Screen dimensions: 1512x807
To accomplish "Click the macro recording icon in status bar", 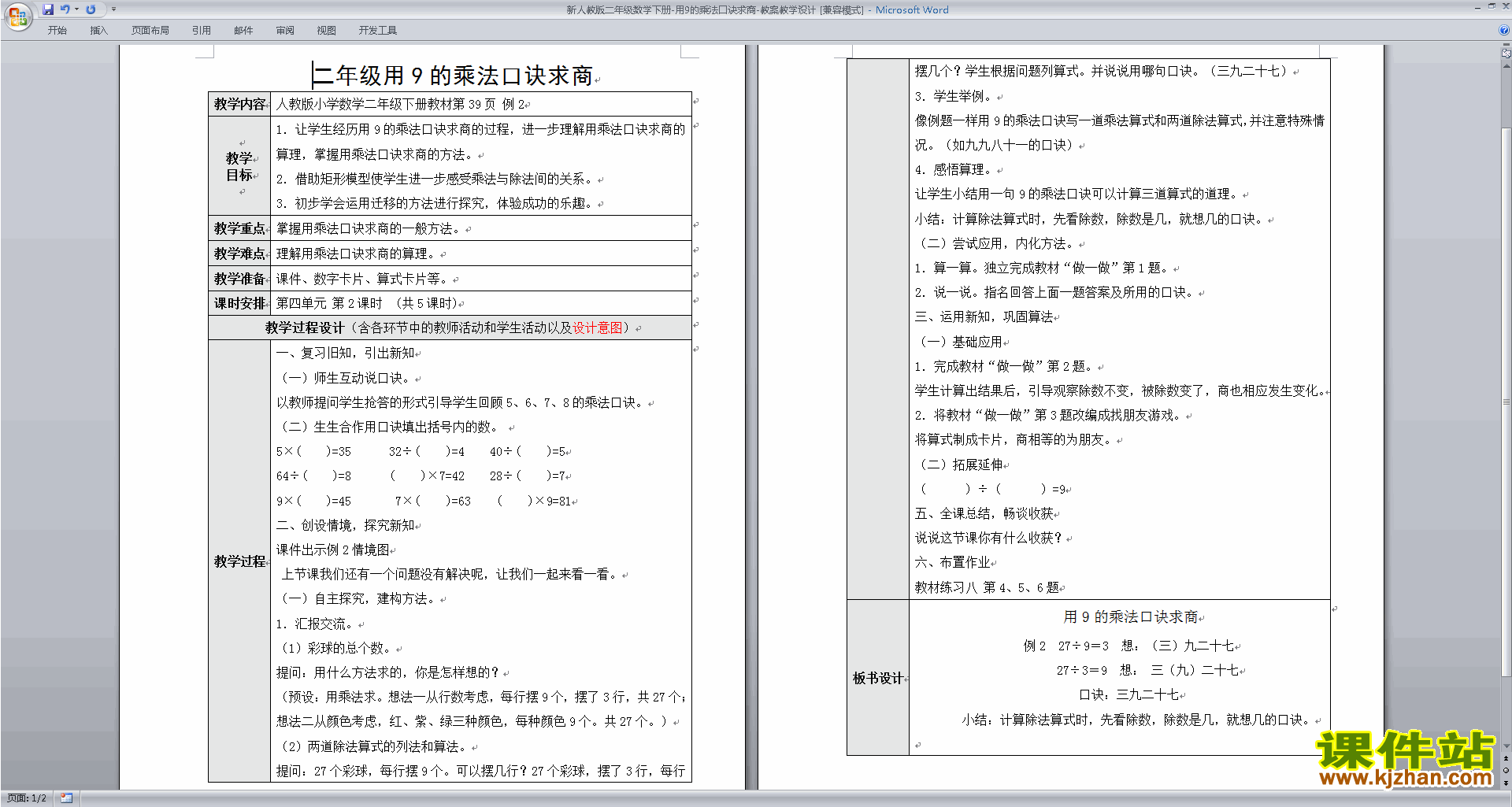I will tap(67, 798).
